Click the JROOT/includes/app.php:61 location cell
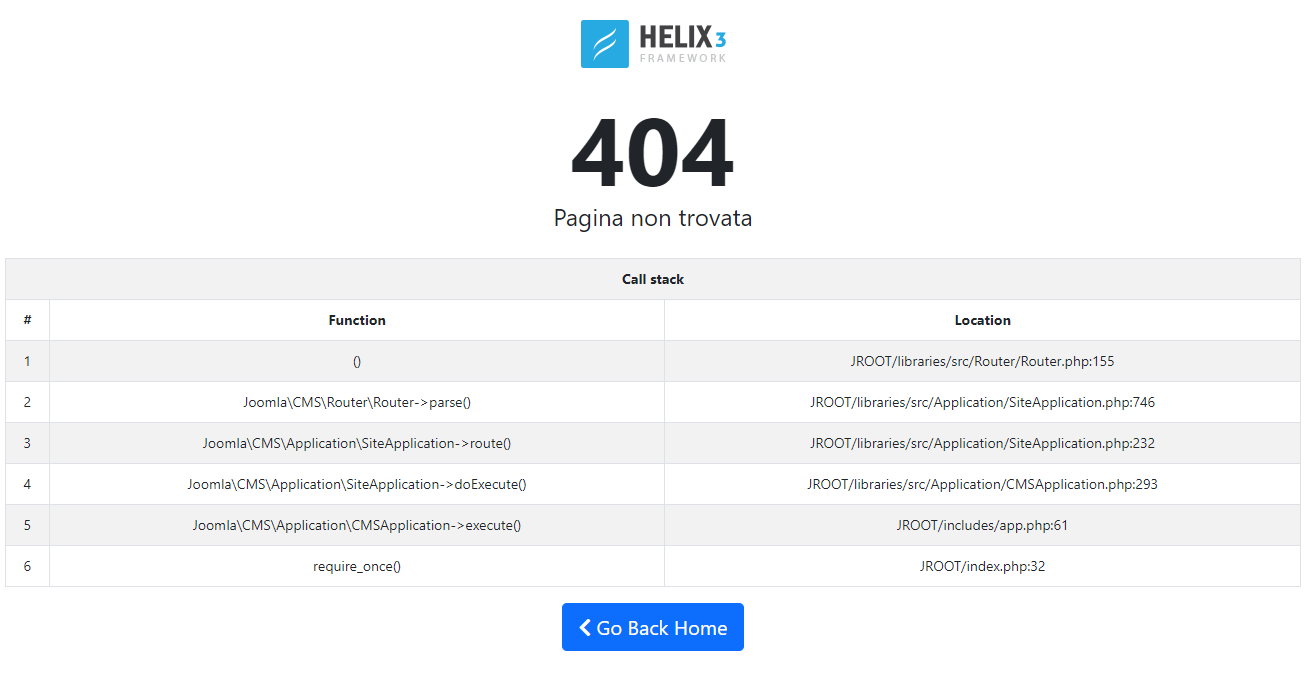 (x=982, y=525)
